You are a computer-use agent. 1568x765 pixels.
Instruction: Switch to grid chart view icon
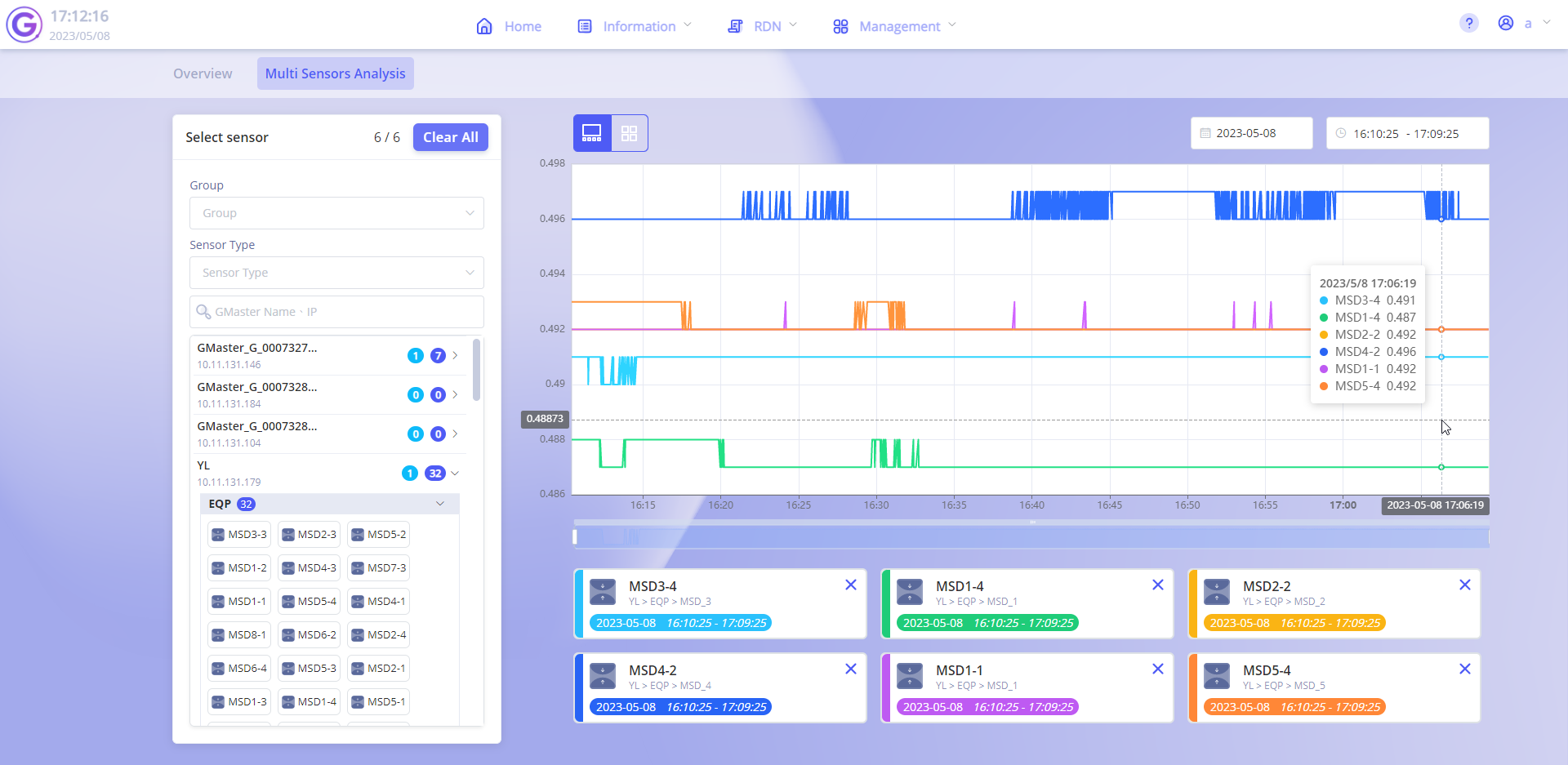629,133
